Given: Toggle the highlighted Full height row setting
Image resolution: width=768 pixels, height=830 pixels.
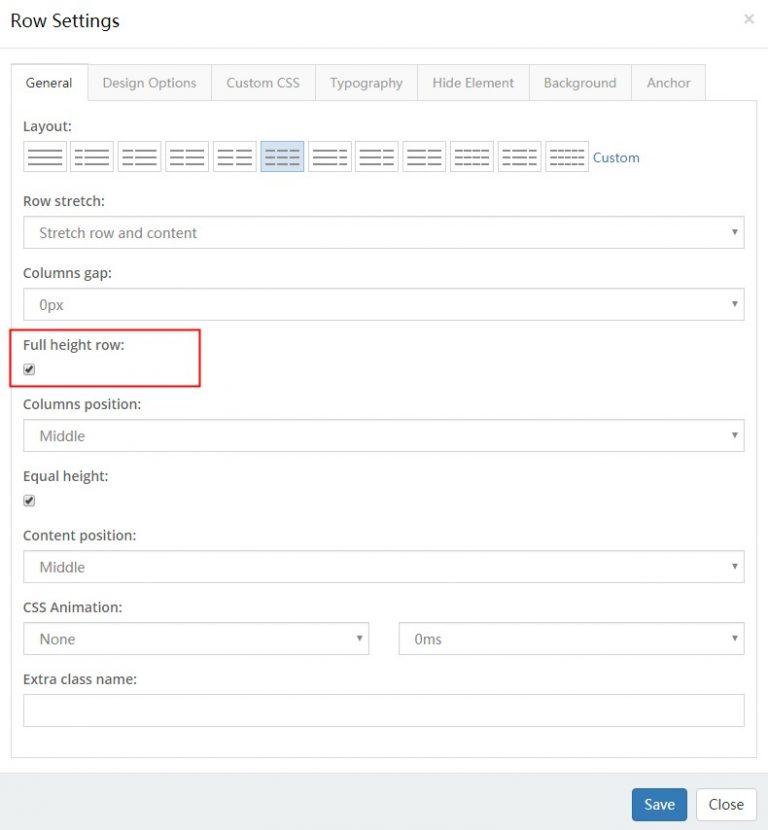Looking at the screenshot, I should point(29,369).
